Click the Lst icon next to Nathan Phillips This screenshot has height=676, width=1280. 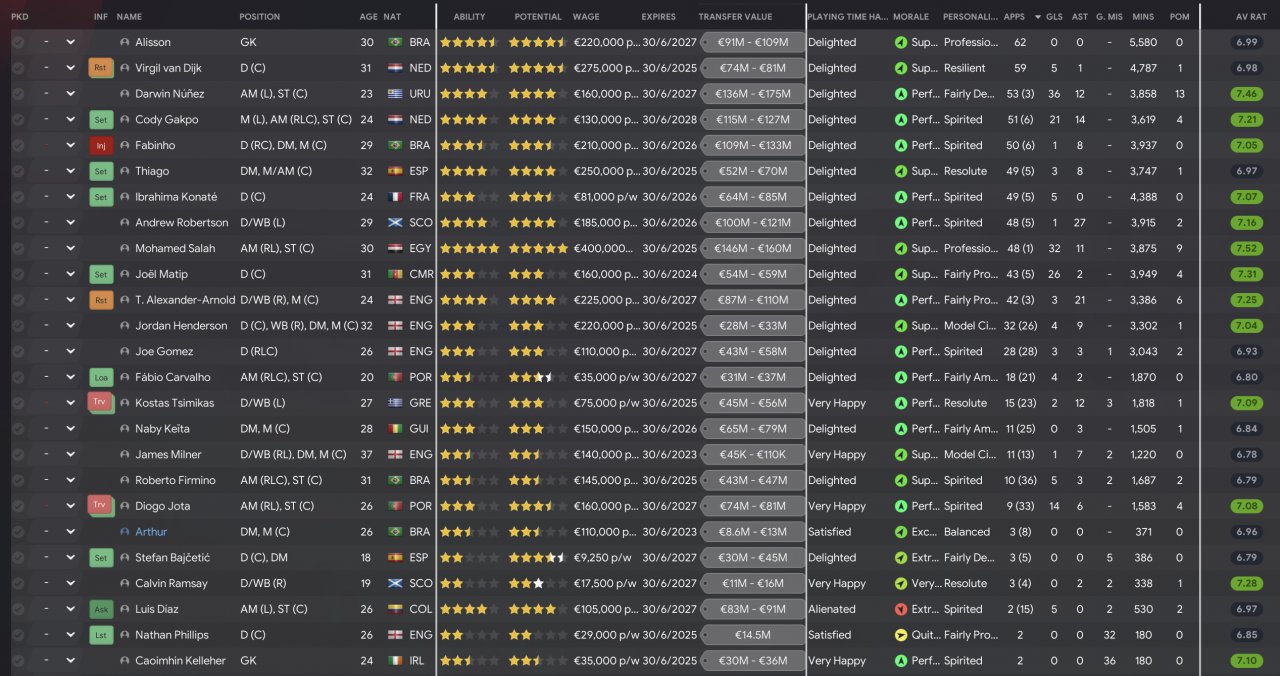tap(100, 635)
